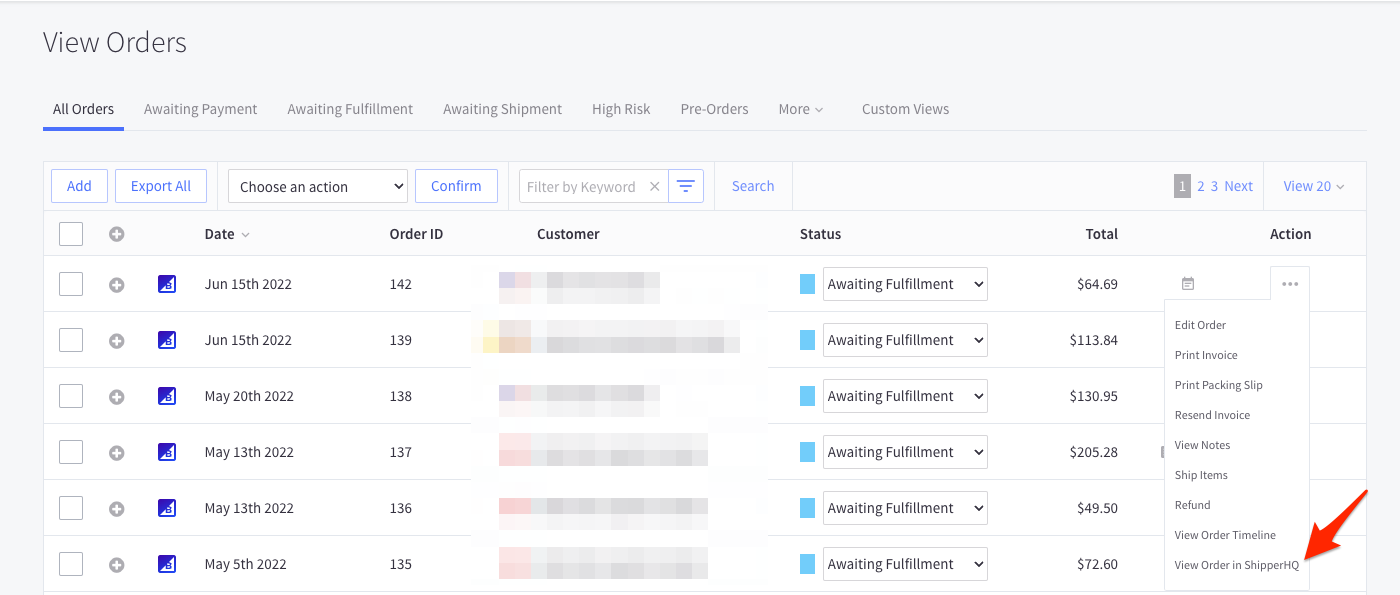Image resolution: width=1400 pixels, height=595 pixels.
Task: Expand all orders using header plus icon
Action: tap(116, 234)
